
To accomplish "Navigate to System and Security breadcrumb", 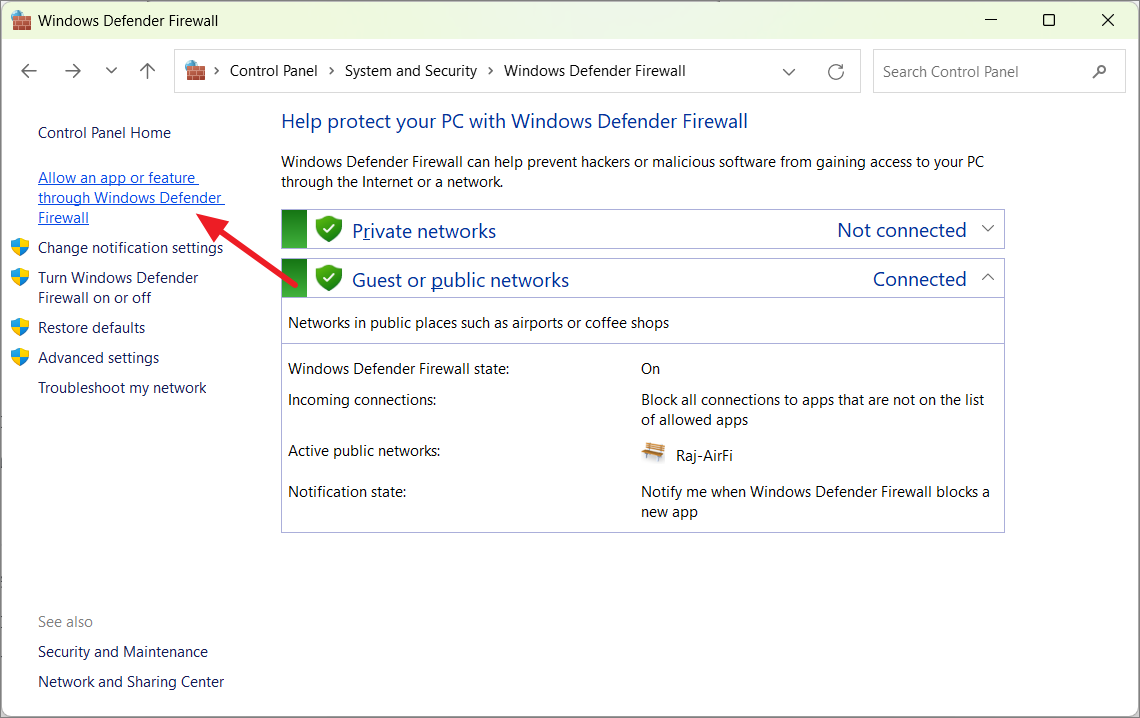I will [x=410, y=70].
